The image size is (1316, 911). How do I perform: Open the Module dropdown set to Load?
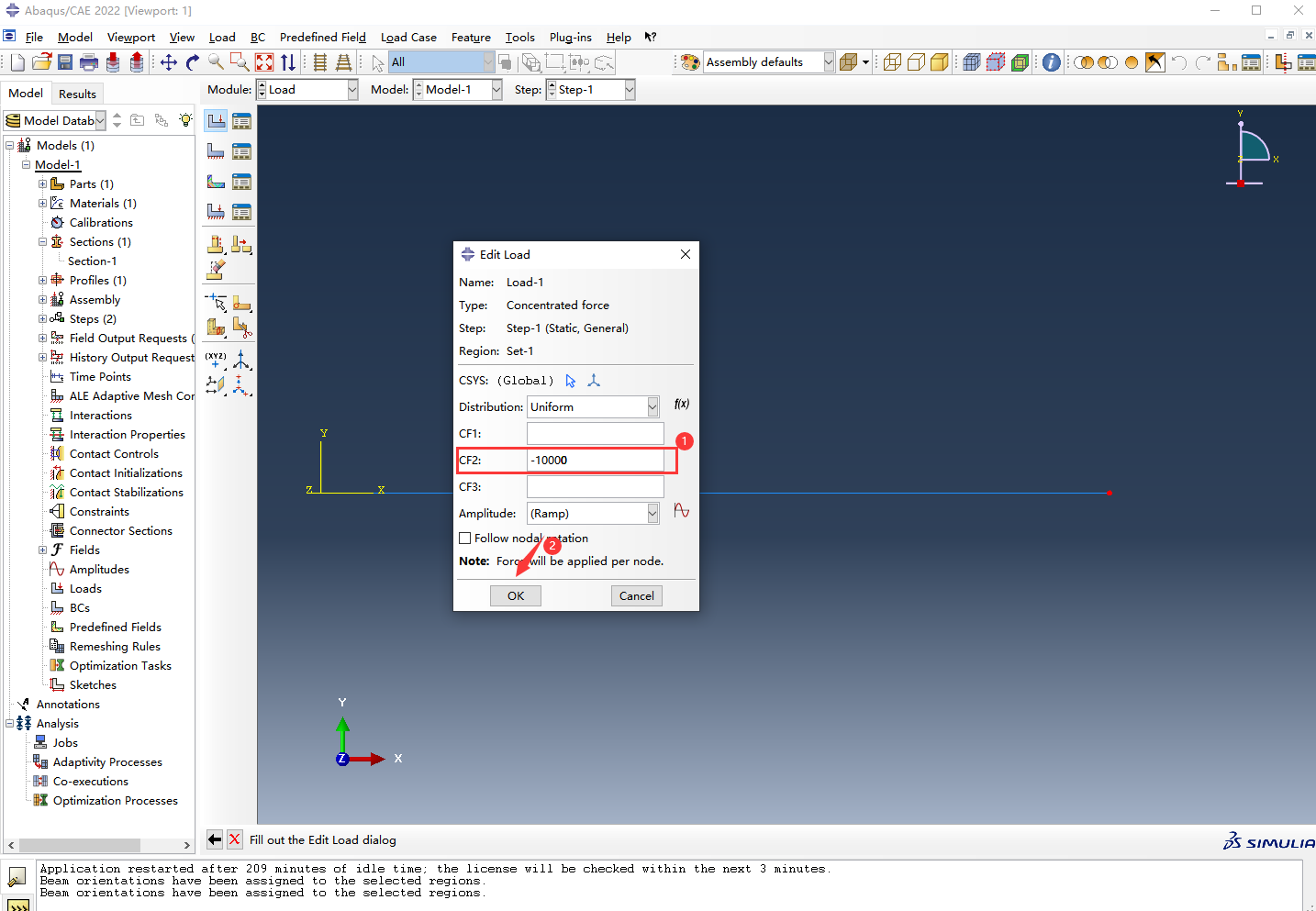352,90
